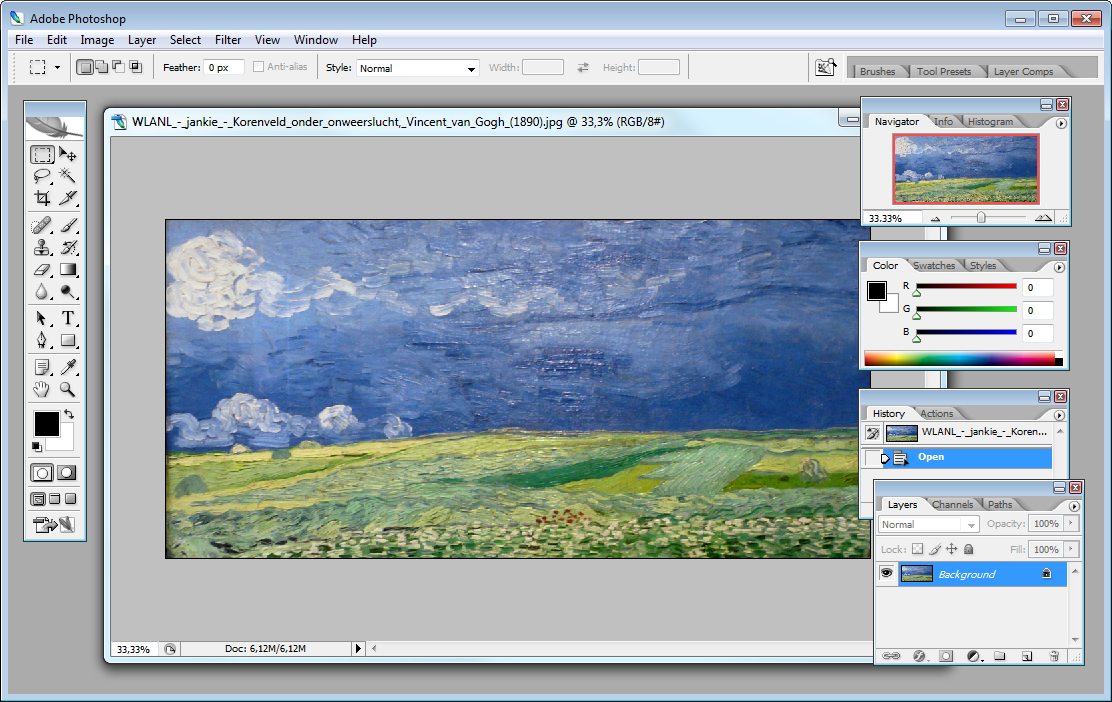Image resolution: width=1112 pixels, height=702 pixels.
Task: Switch to the Swatches tab
Action: coord(934,265)
